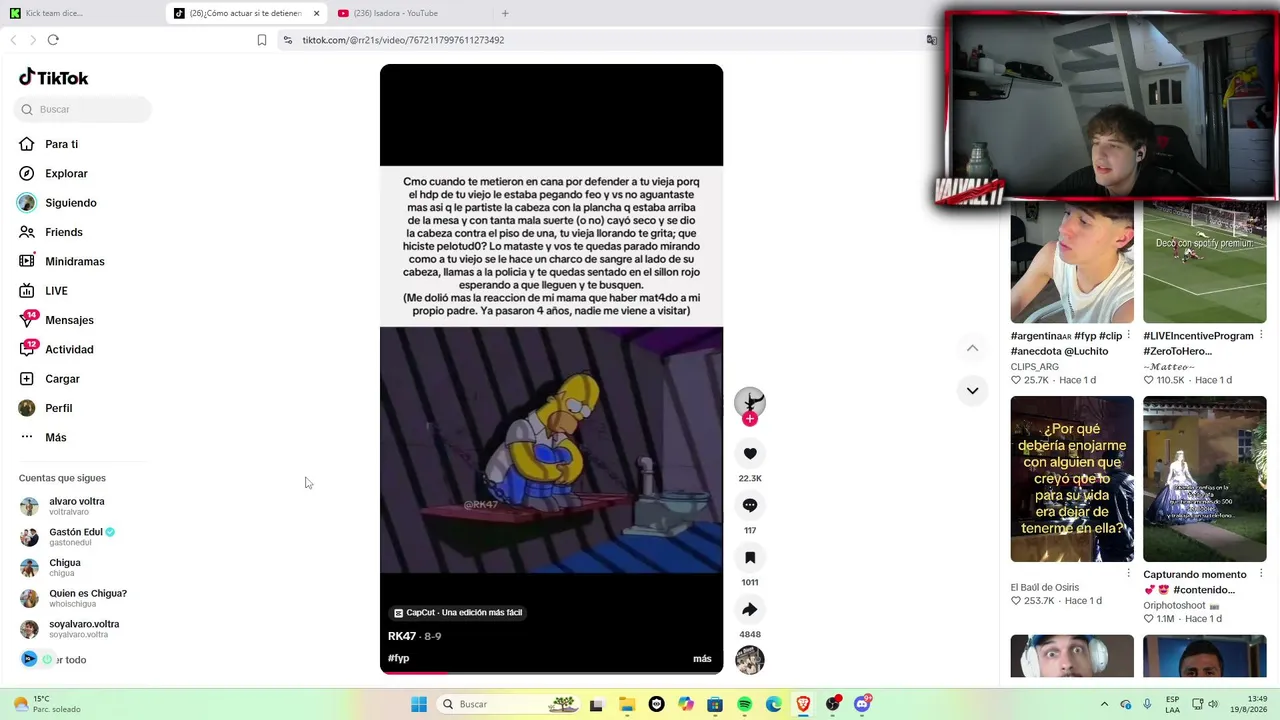Open the #LIVEIncentiveProgram video thumbnail
The height and width of the screenshot is (720, 1280).
pos(1205,262)
